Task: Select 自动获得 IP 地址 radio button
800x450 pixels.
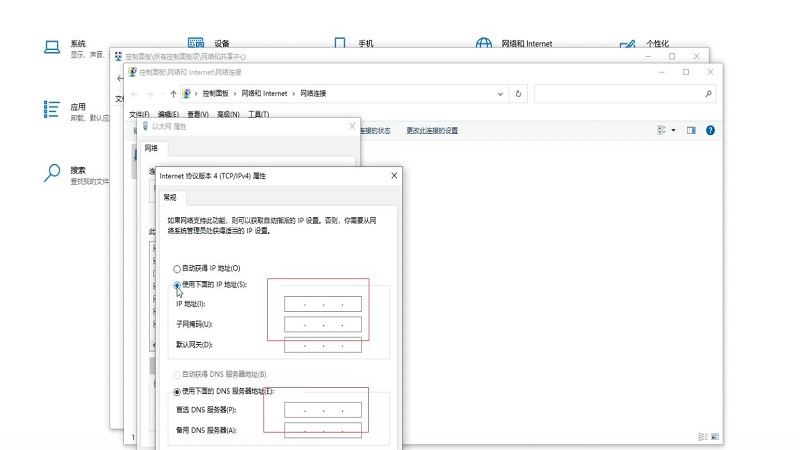Action: tap(177, 269)
